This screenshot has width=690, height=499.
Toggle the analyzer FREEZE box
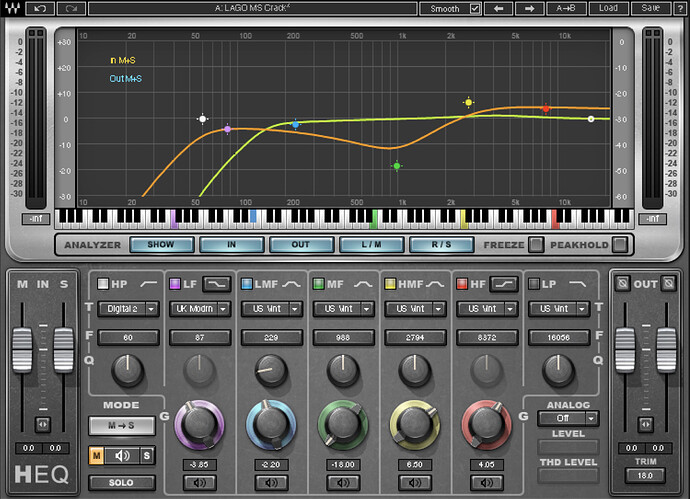(536, 245)
